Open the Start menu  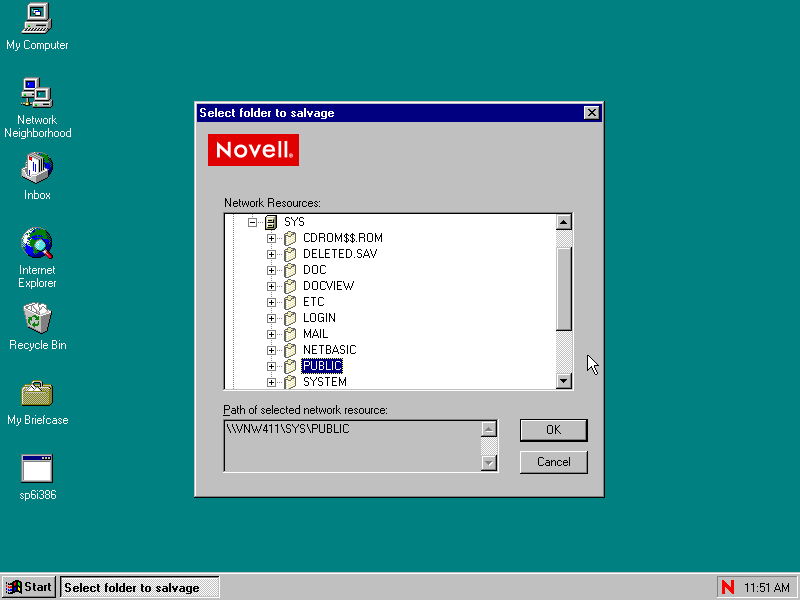[29, 587]
